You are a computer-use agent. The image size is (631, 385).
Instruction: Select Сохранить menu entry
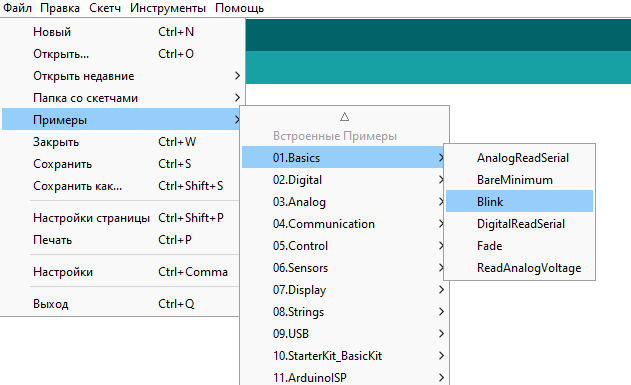pyautogui.click(x=122, y=164)
